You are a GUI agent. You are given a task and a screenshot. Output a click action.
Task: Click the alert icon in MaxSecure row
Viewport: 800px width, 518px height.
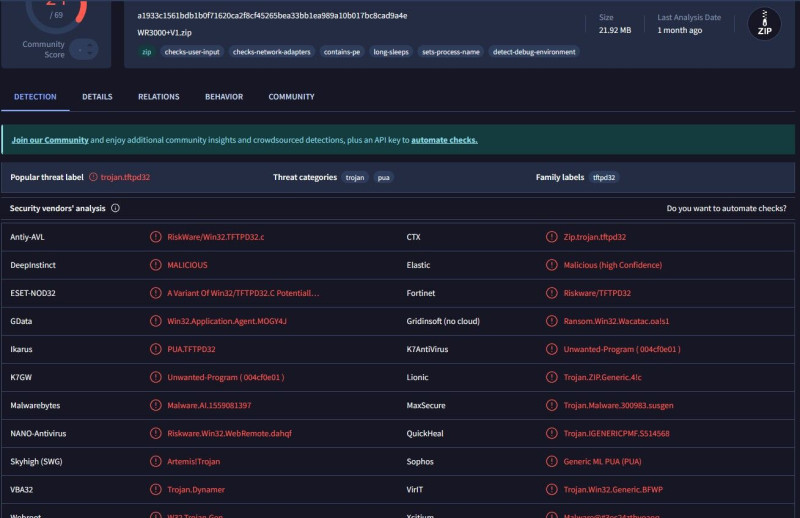(552, 405)
